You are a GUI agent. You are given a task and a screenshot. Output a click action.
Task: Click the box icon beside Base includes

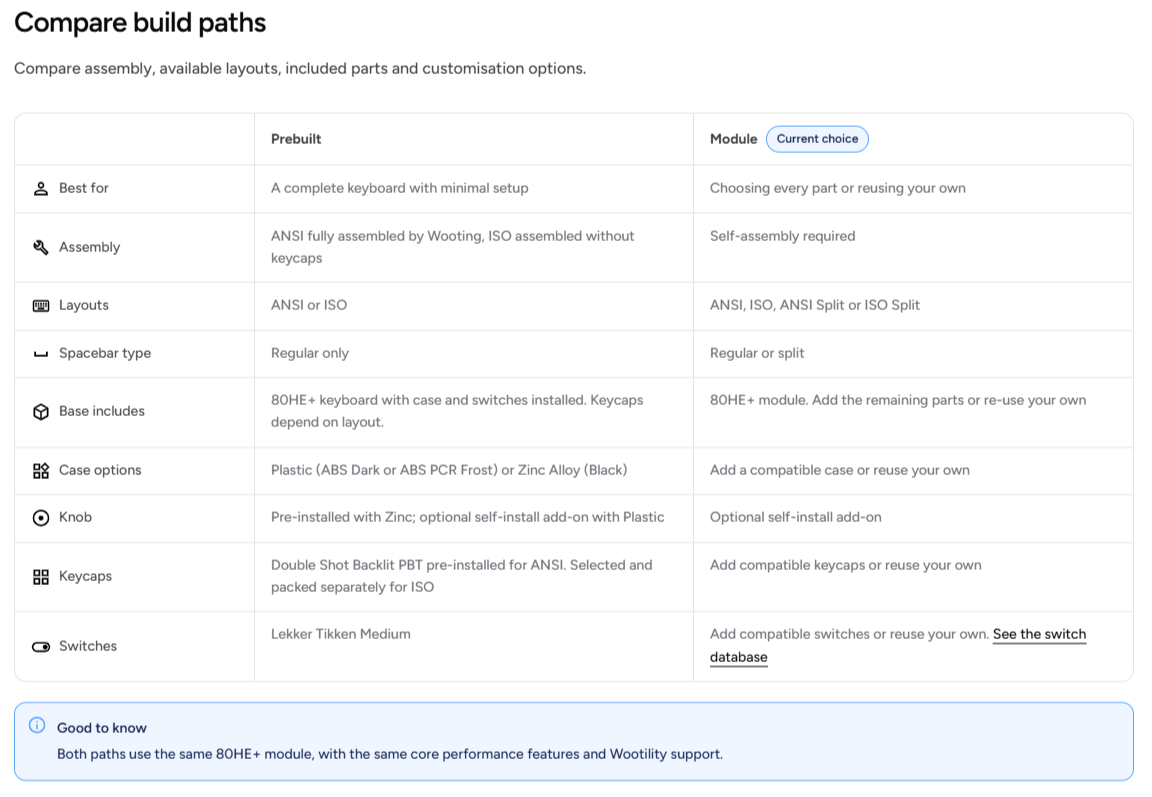coord(41,412)
